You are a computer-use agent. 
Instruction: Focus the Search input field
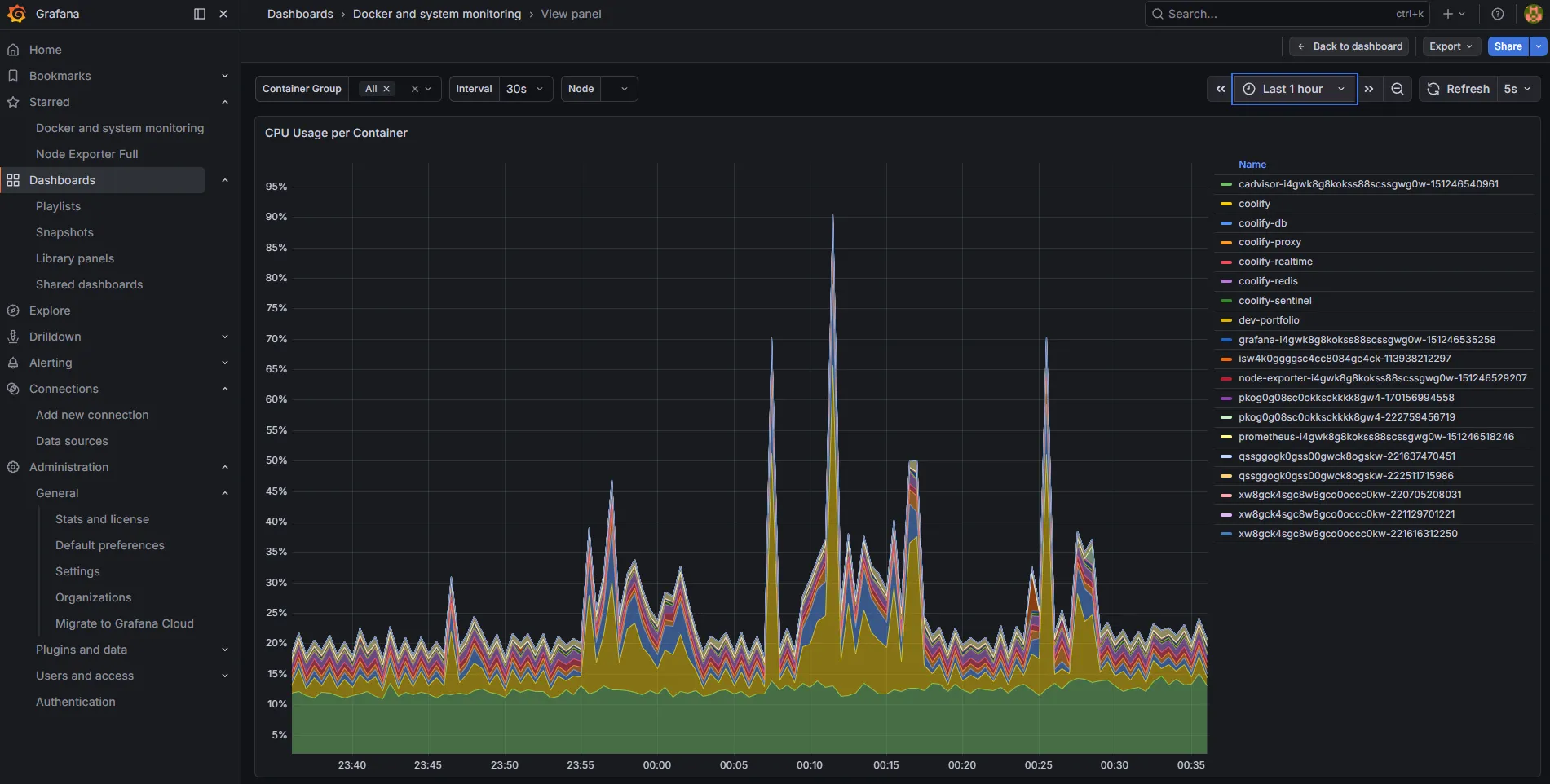click(1286, 14)
